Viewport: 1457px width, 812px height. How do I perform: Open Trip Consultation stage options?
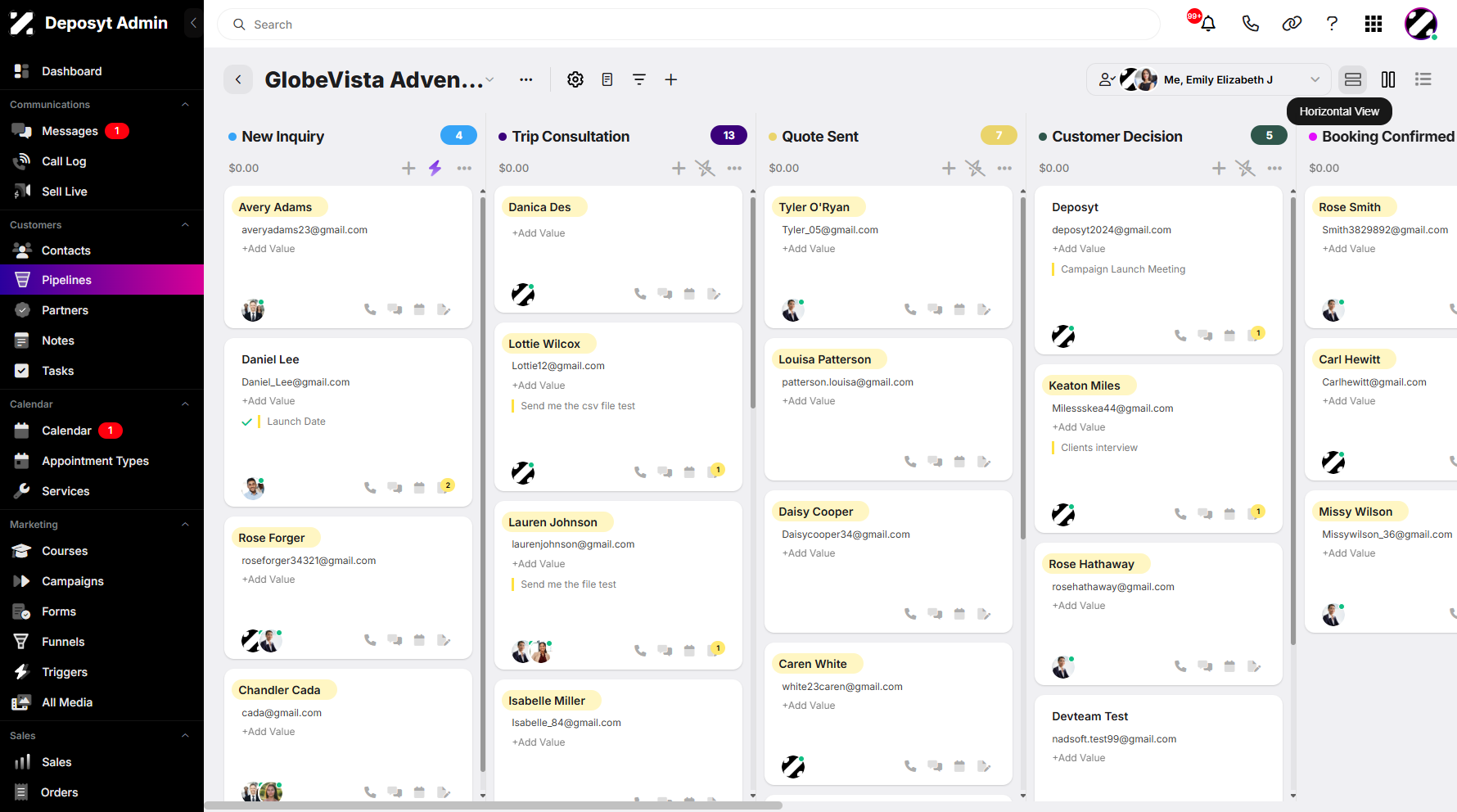(734, 168)
